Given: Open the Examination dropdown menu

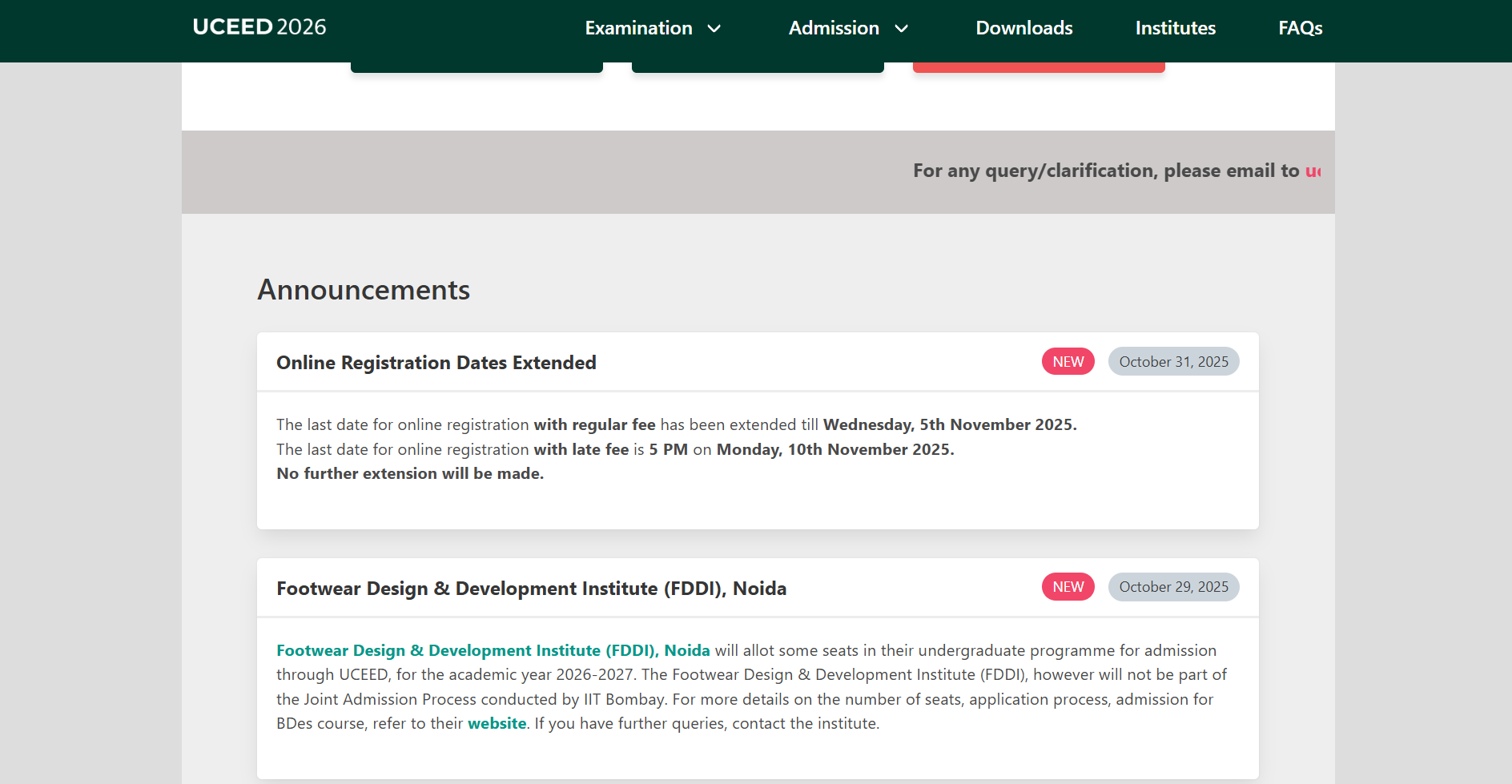Looking at the screenshot, I should pyautogui.click(x=638, y=28).
